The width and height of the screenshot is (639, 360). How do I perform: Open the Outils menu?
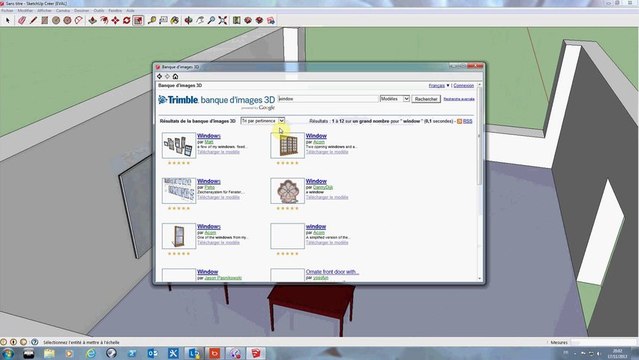(x=99, y=11)
